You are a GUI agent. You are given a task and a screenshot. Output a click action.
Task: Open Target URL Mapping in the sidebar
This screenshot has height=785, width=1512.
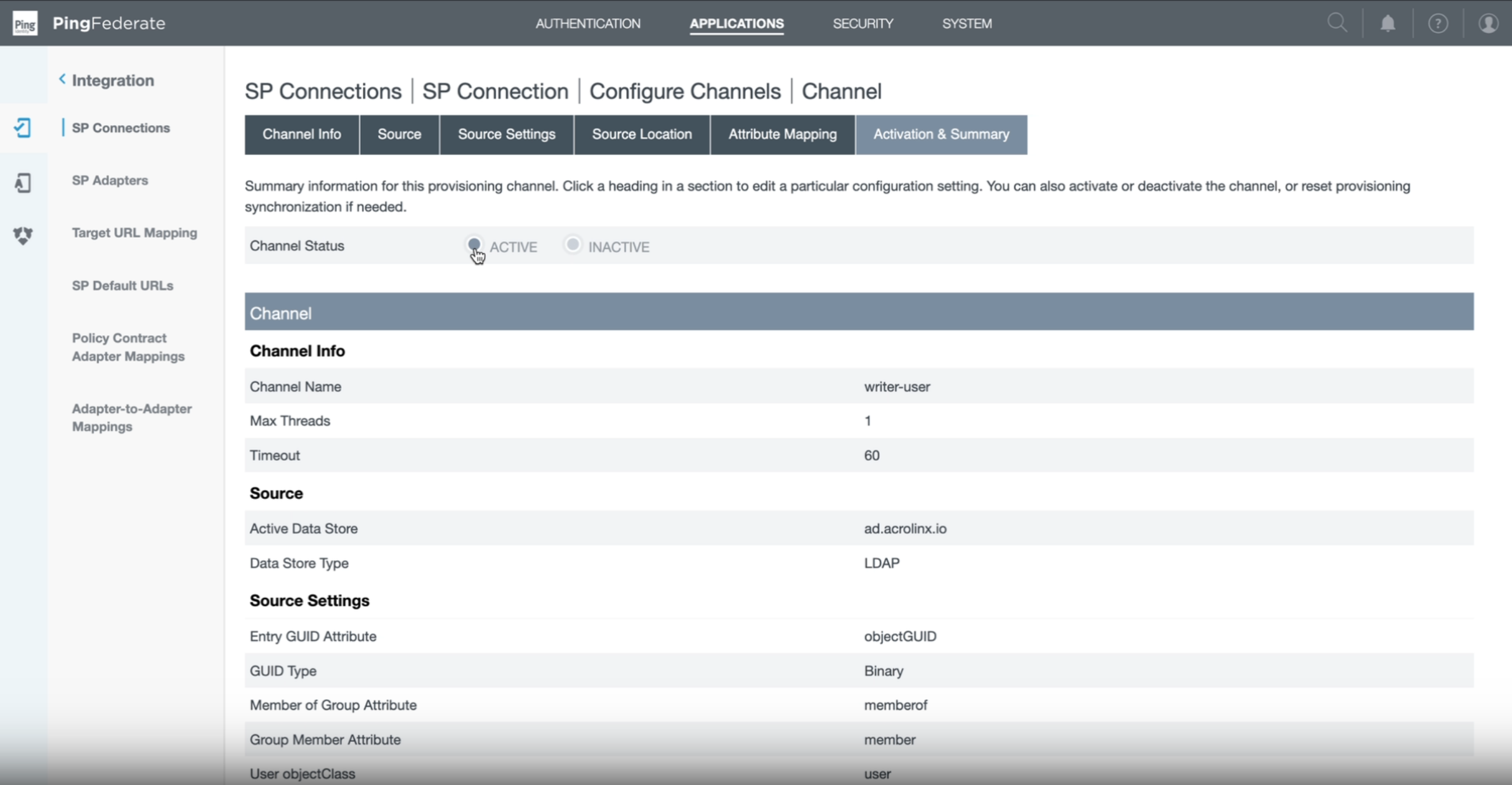pyautogui.click(x=134, y=233)
